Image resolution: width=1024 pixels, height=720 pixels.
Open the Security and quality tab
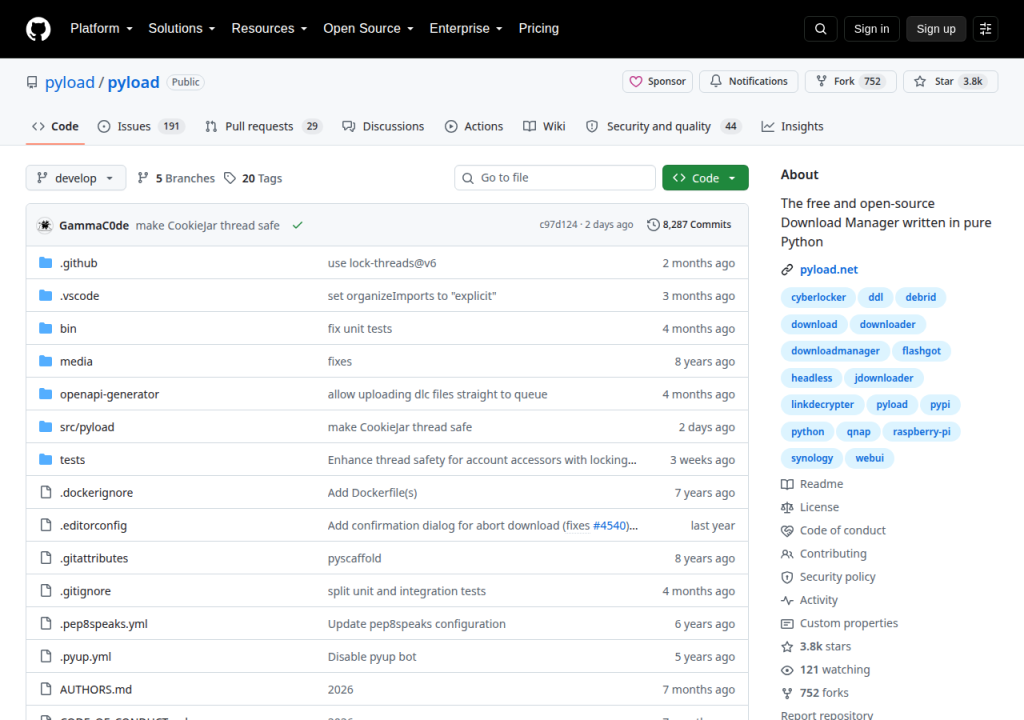(x=664, y=126)
